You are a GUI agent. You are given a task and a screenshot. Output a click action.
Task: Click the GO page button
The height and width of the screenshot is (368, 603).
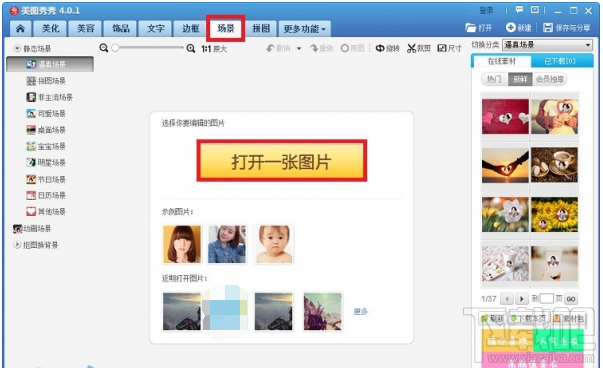pyautogui.click(x=571, y=299)
